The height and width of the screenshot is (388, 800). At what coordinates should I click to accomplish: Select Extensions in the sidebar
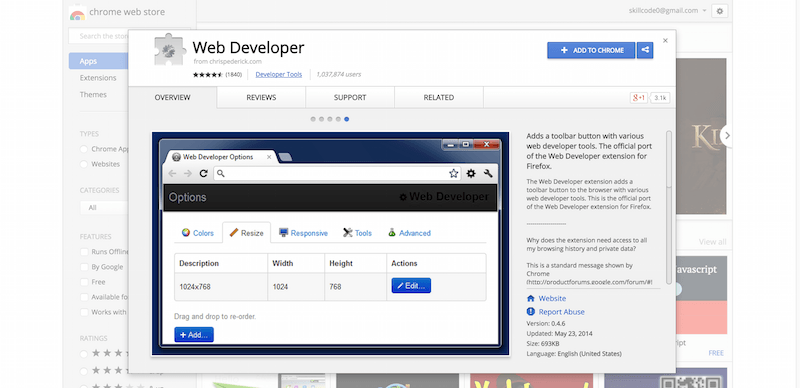tap(98, 78)
